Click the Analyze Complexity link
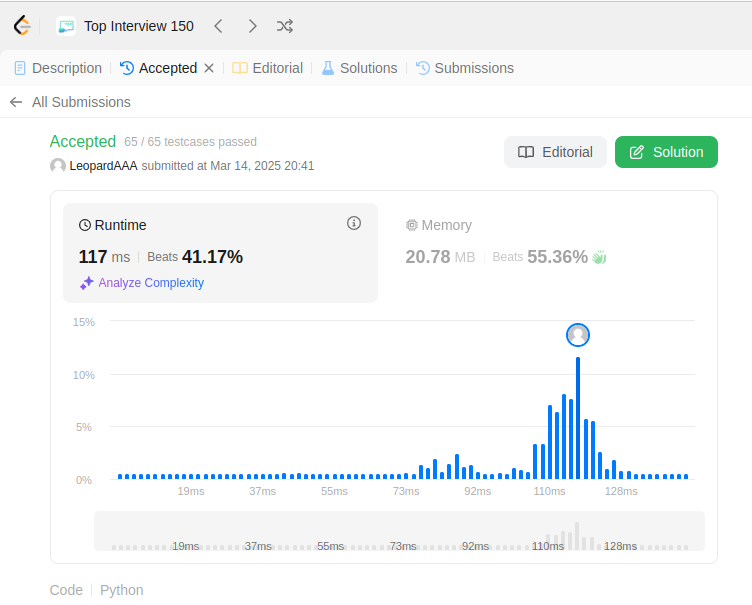The width and height of the screenshot is (752, 605). [x=142, y=283]
